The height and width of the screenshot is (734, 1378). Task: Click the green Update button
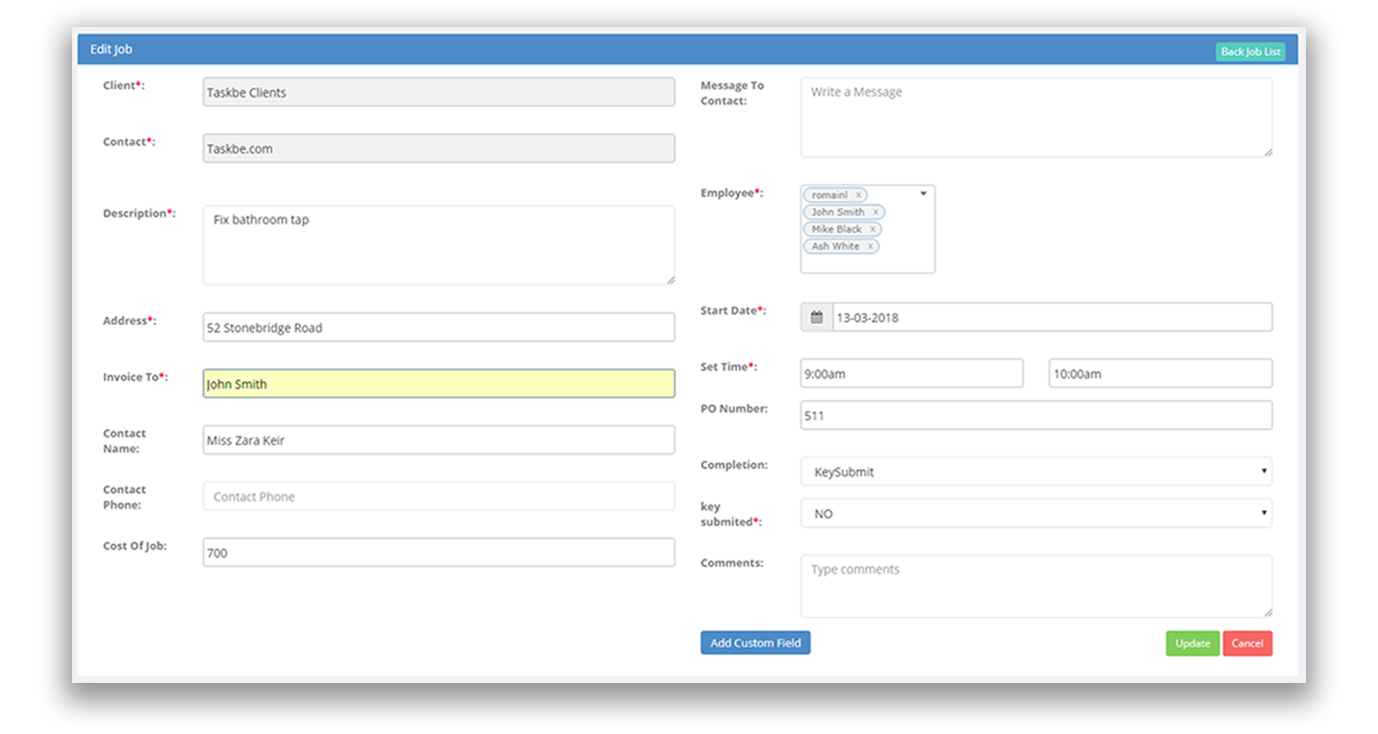pyautogui.click(x=1192, y=643)
